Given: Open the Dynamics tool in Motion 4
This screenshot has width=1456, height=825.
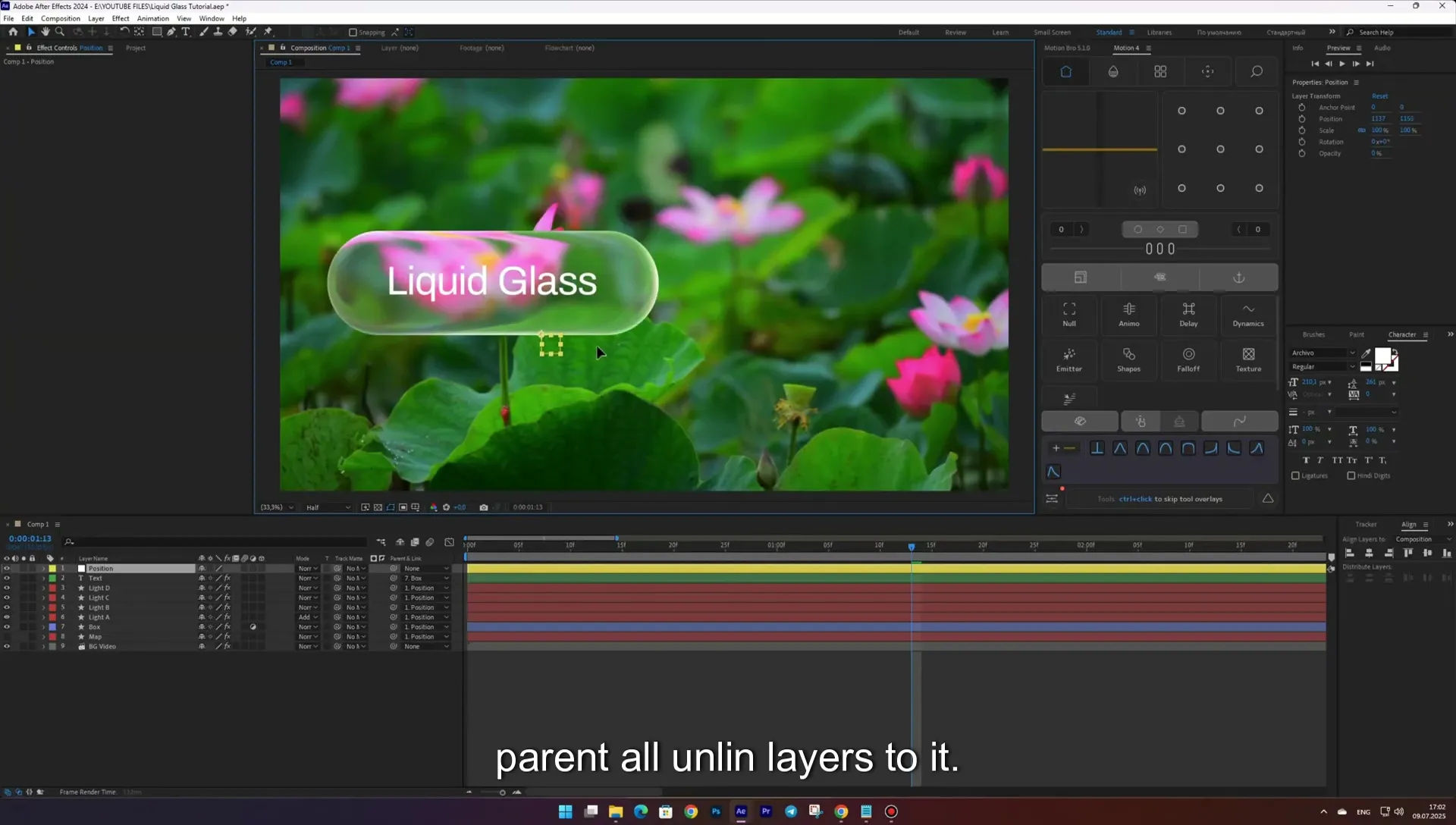Looking at the screenshot, I should 1248,314.
